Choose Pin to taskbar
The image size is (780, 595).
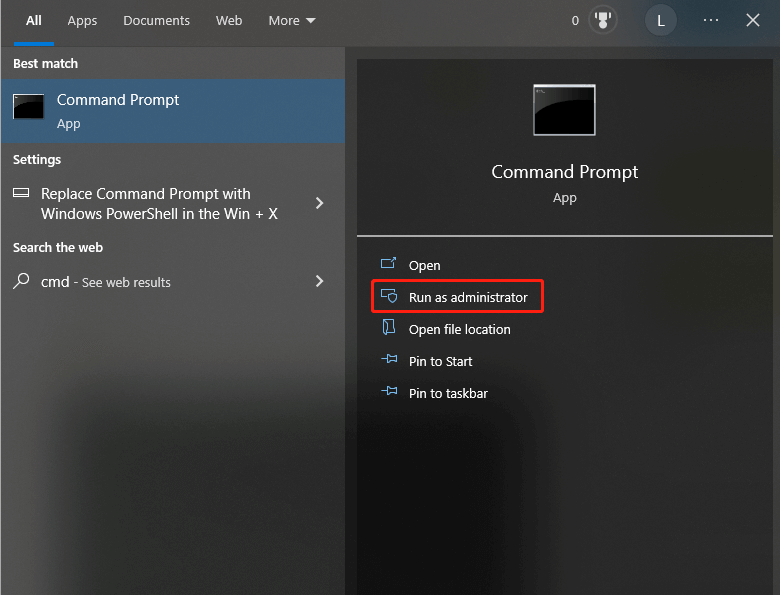(x=448, y=393)
